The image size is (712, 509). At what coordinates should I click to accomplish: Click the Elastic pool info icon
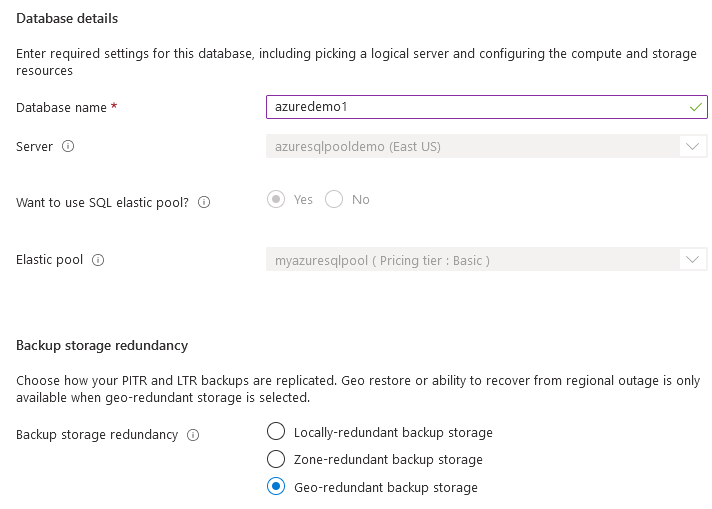98,260
